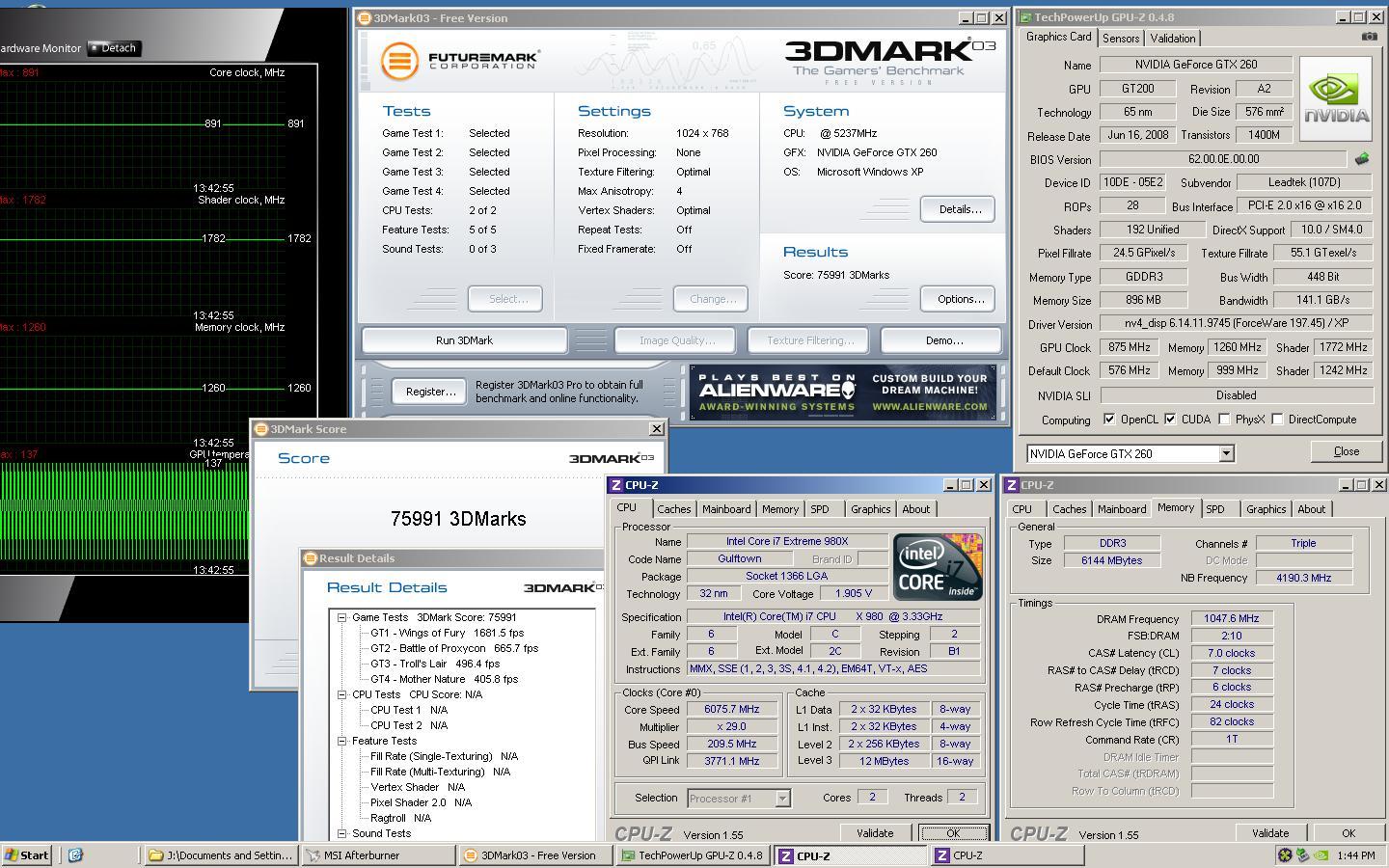Viewport: 1389px width, 868px height.
Task: Click the Documents and Settings folder taskbar button
Action: pyautogui.click(x=220, y=855)
